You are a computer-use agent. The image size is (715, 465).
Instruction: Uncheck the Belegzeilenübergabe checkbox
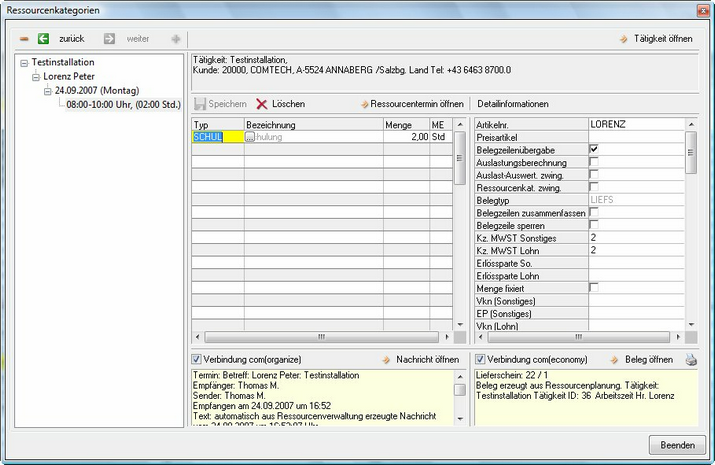594,149
